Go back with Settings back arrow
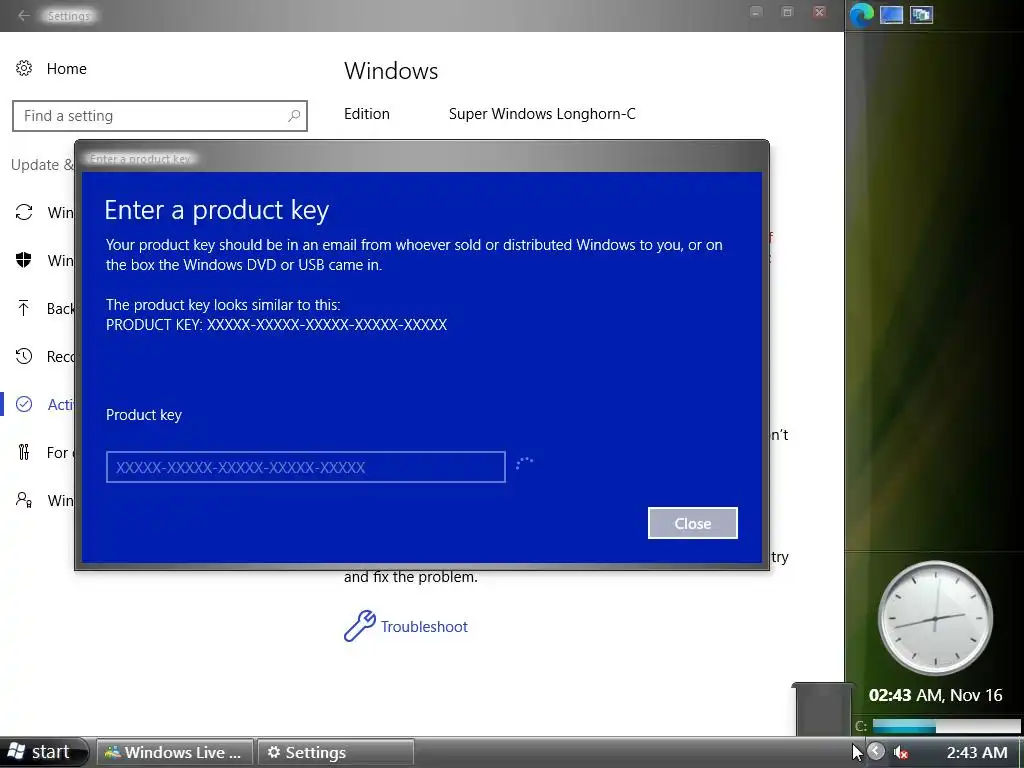 24,15
